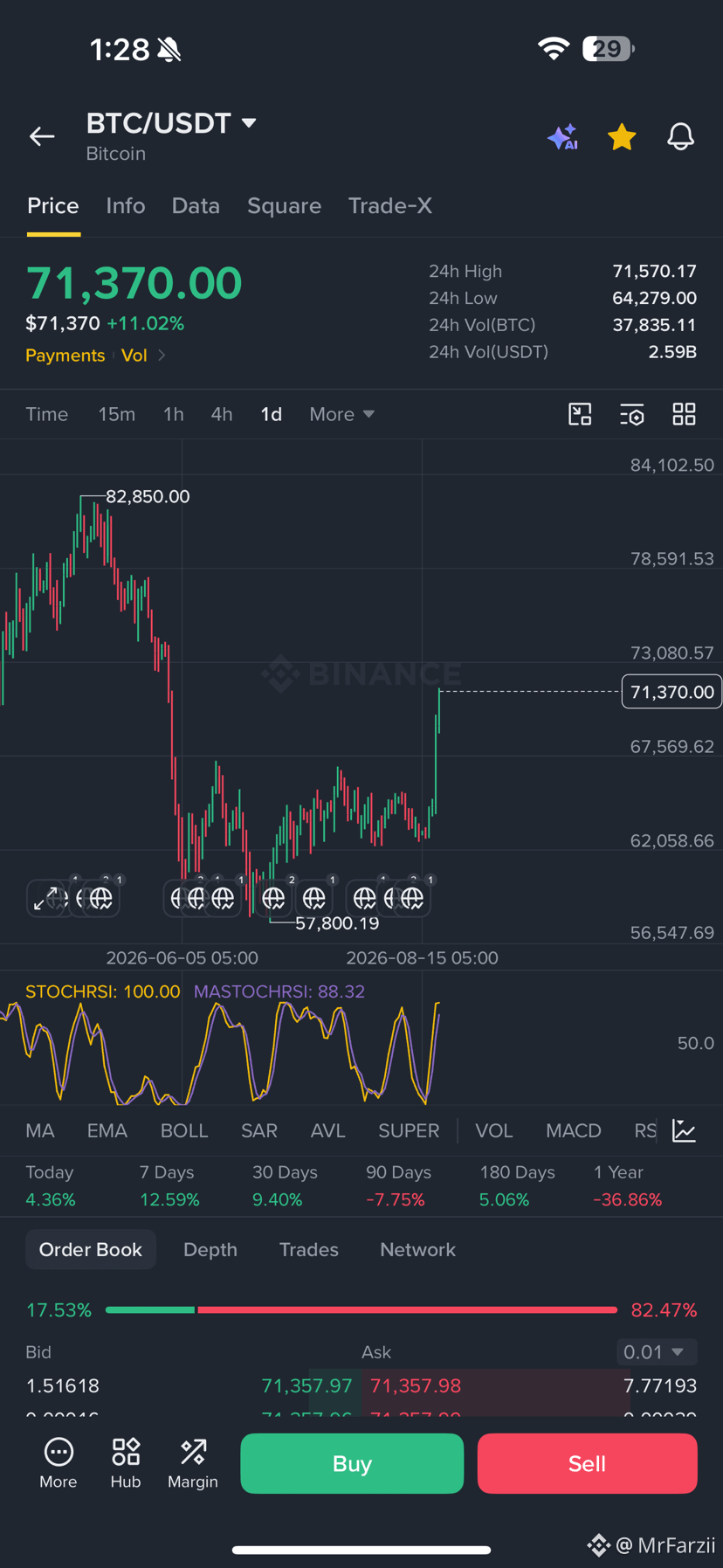
Task: Select the Order Book tab
Action: click(x=91, y=1250)
